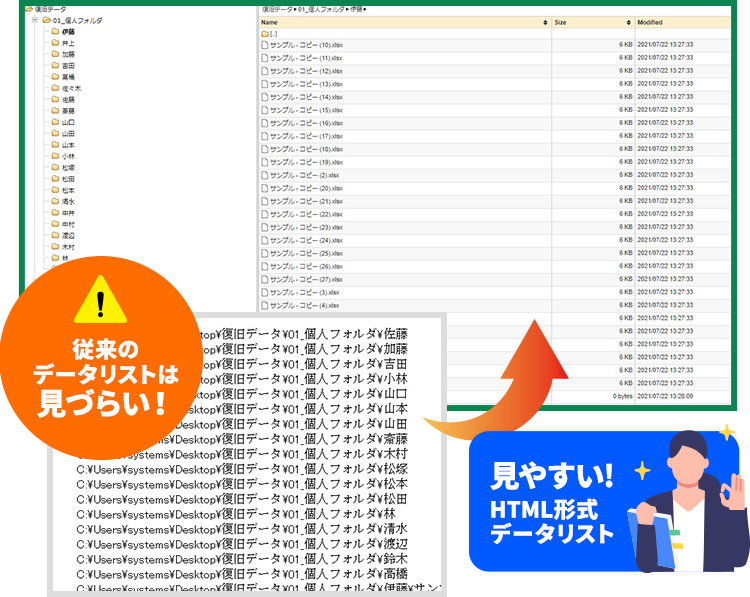The image size is (750, 597).
Task: Open the 松田 folder in the tree
Action: coord(68,179)
